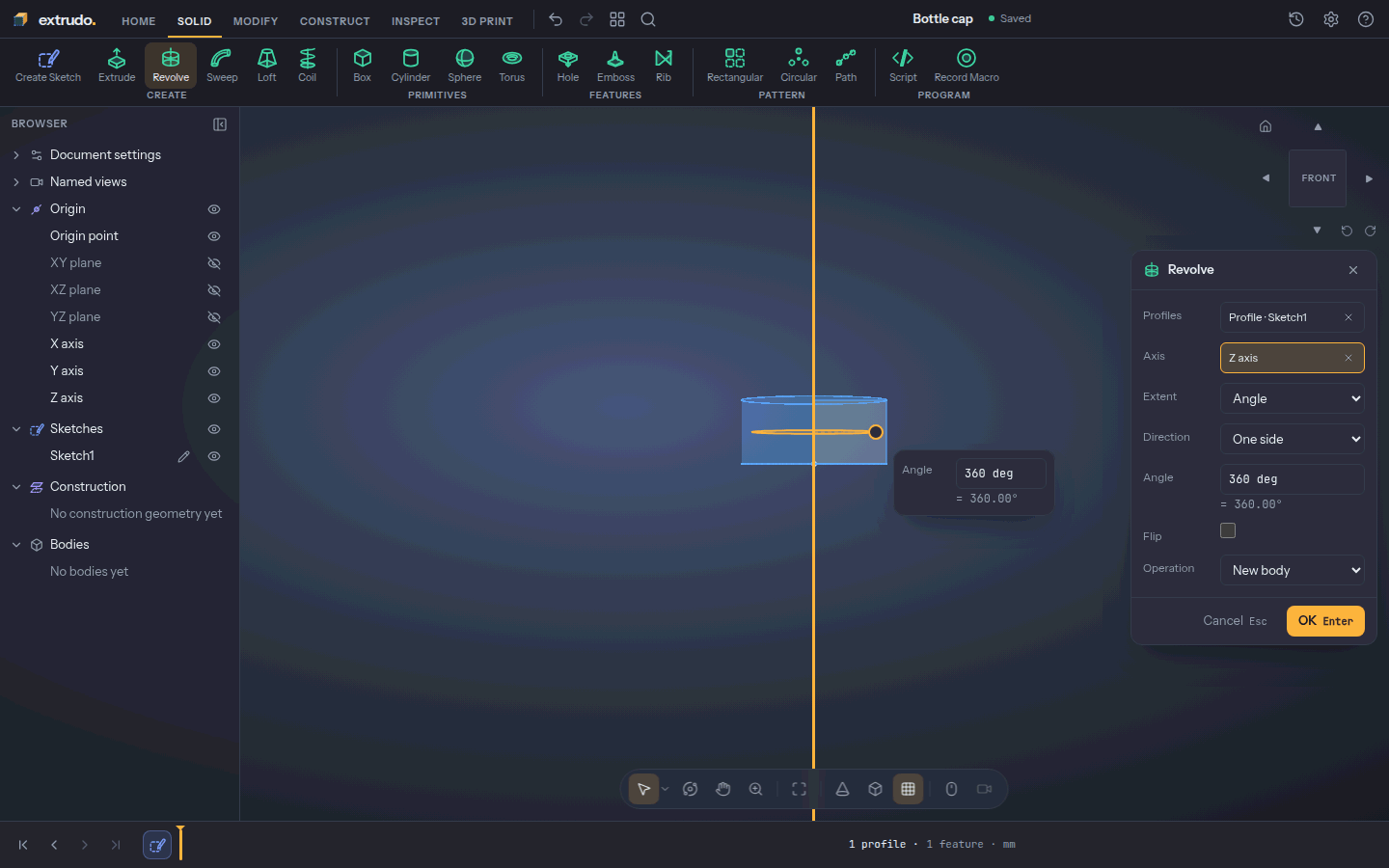
Task: Start Record Macro
Action: click(967, 66)
